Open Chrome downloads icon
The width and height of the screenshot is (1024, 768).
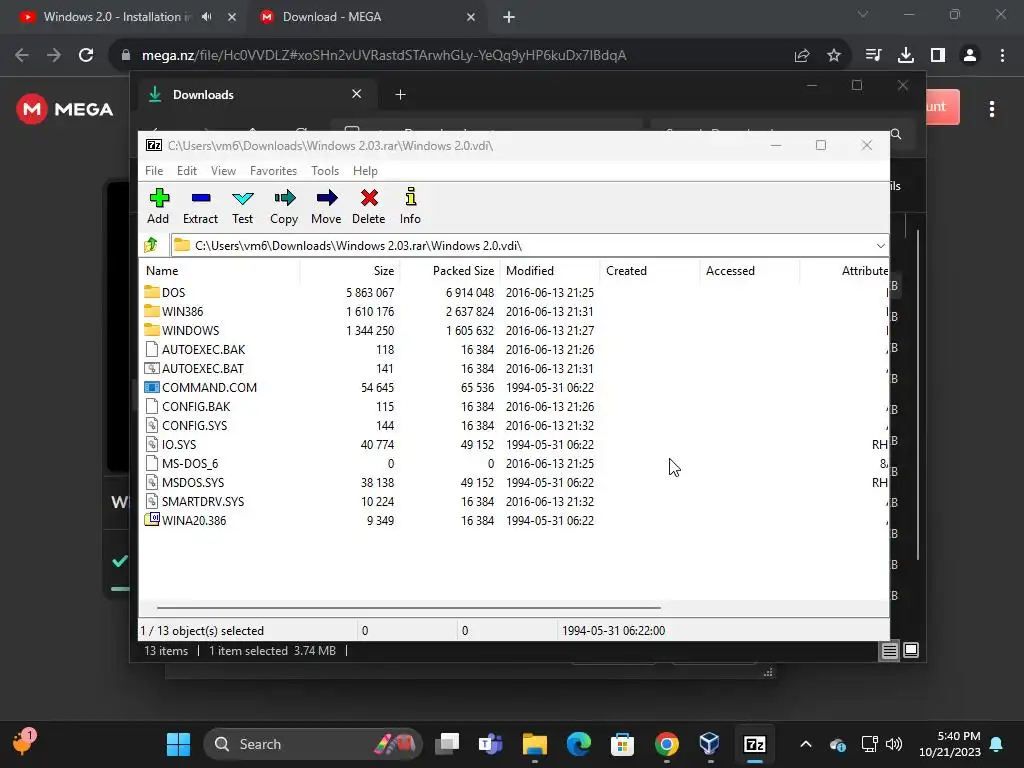click(906, 56)
